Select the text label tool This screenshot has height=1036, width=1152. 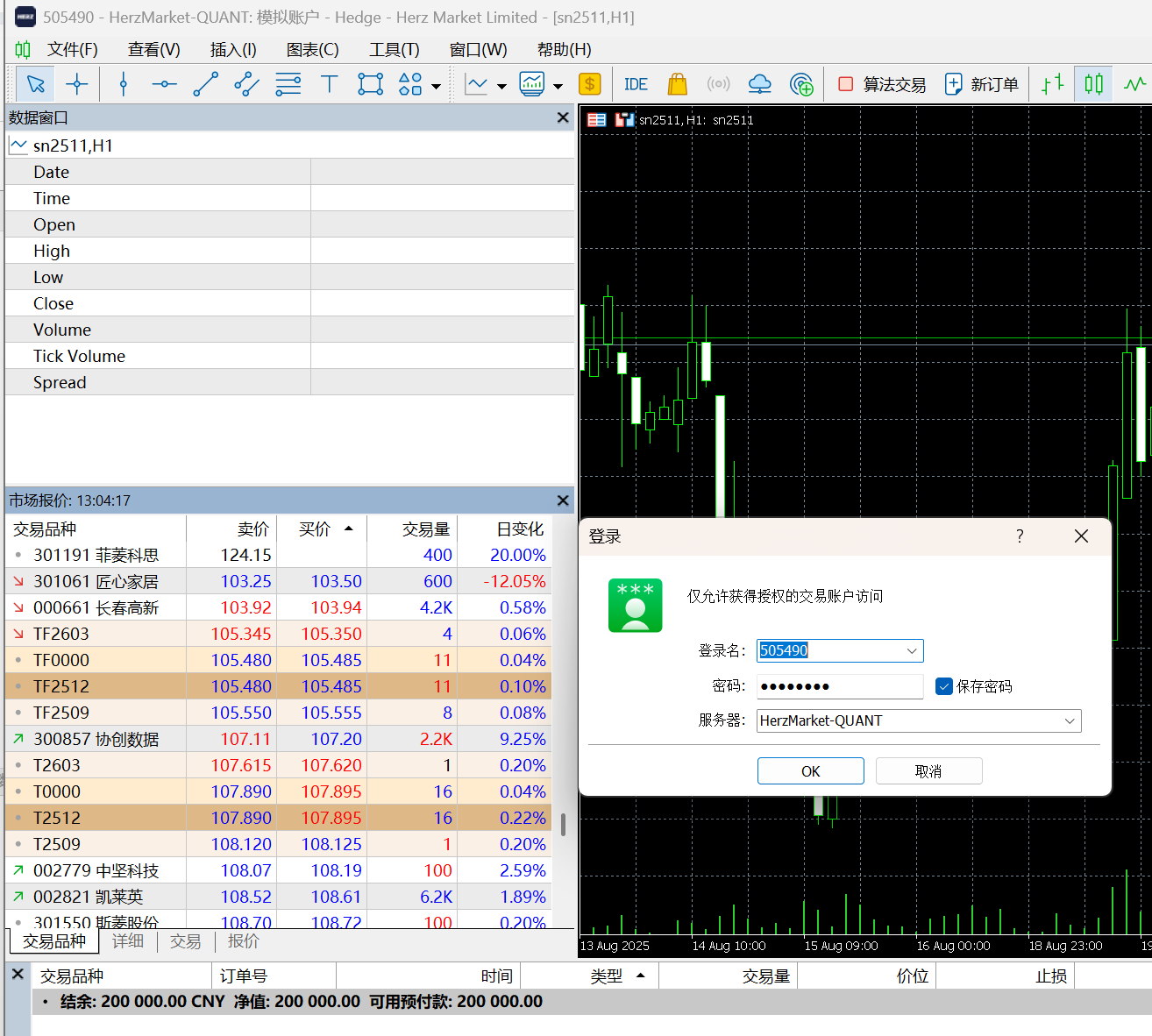(x=329, y=84)
